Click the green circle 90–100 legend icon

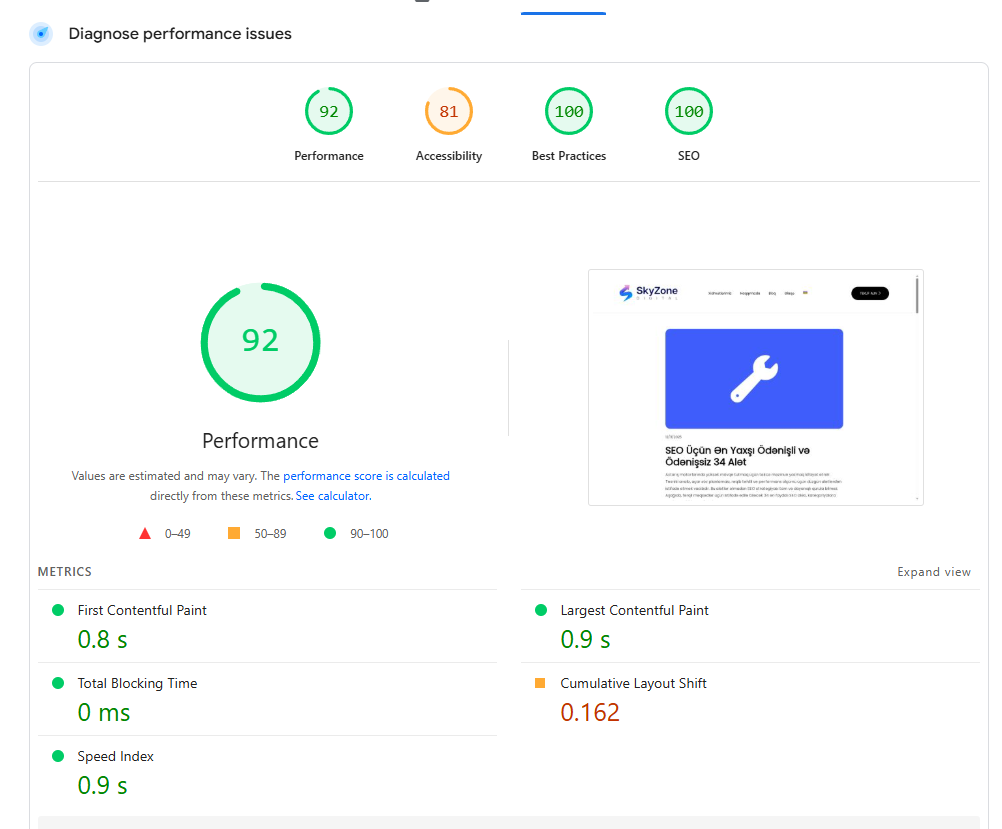pyautogui.click(x=330, y=534)
